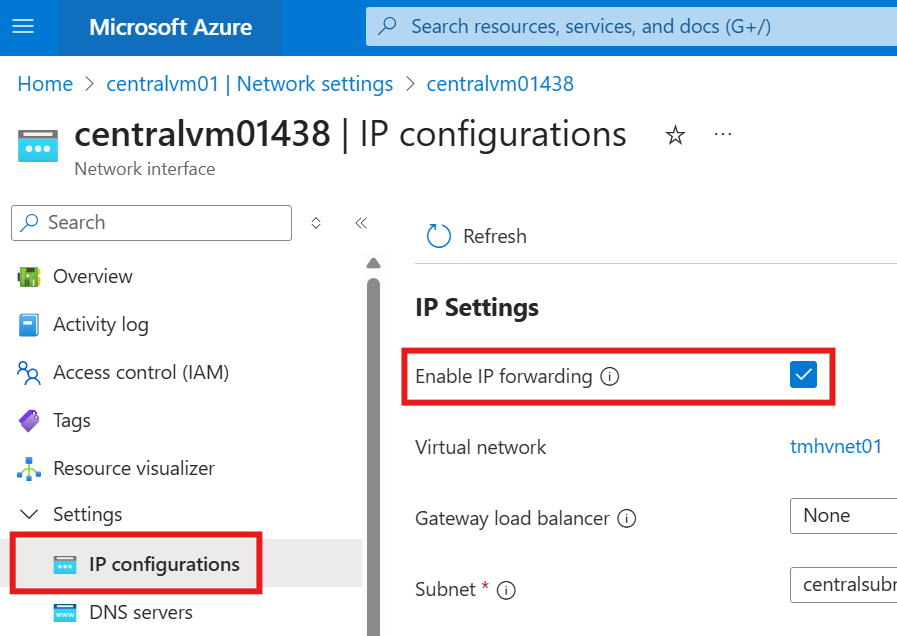Click the Refresh circular arrow icon

pyautogui.click(x=439, y=236)
